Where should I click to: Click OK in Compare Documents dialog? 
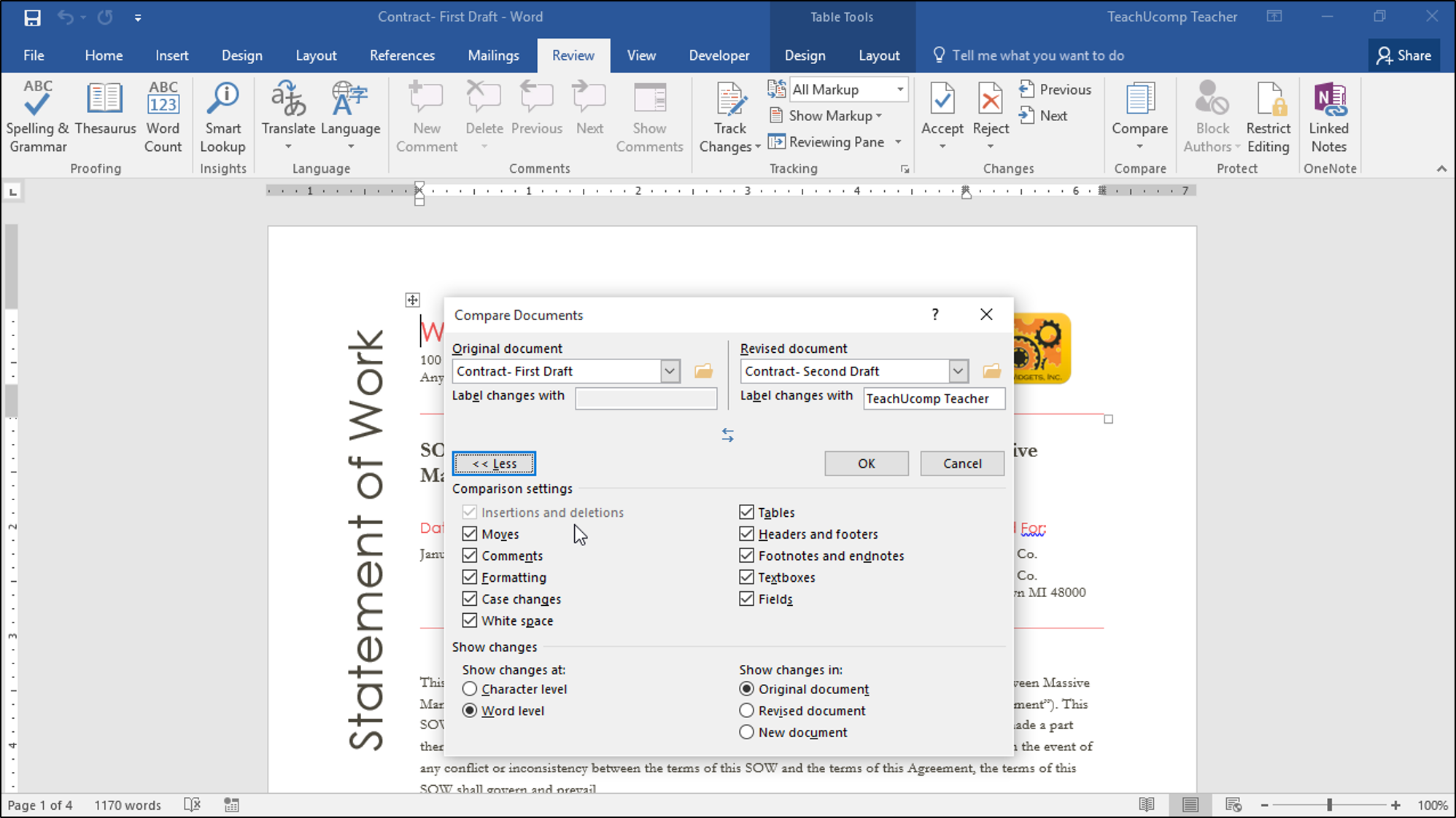pos(867,464)
